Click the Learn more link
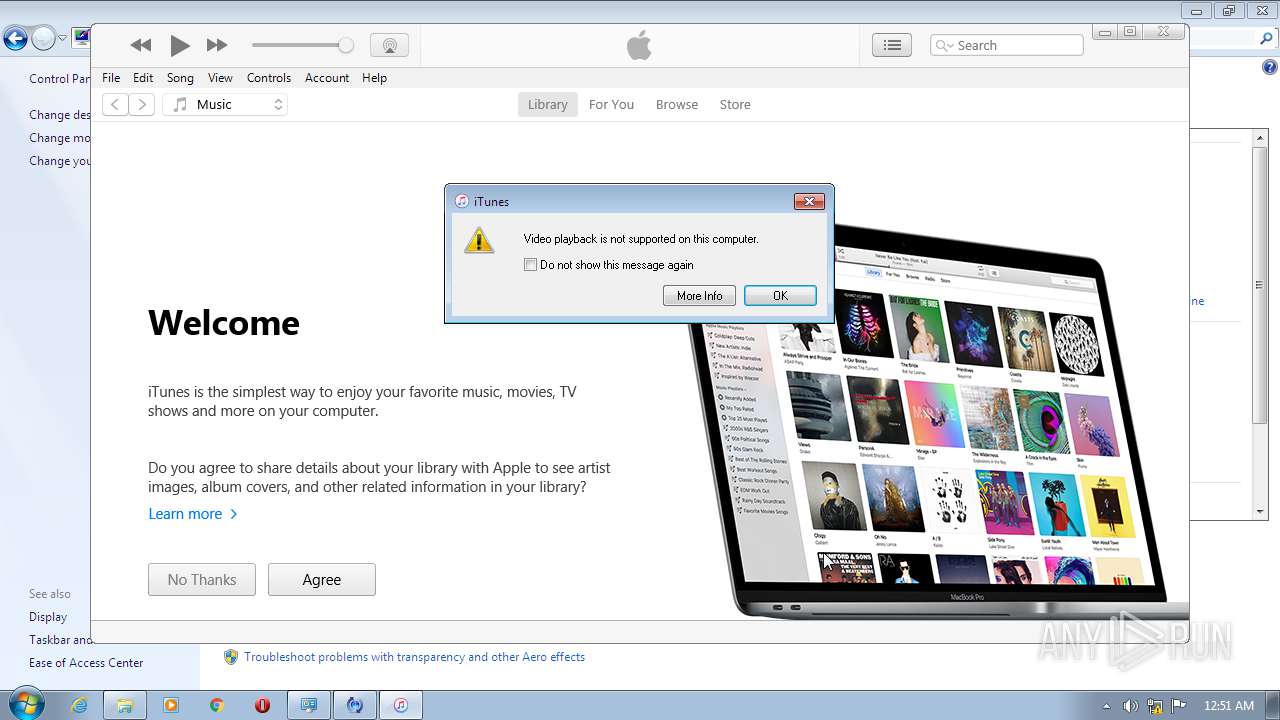The height and width of the screenshot is (720, 1280). click(x=193, y=513)
